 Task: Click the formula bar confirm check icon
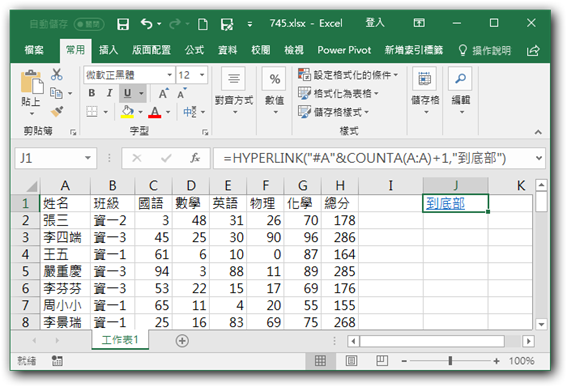coord(166,158)
